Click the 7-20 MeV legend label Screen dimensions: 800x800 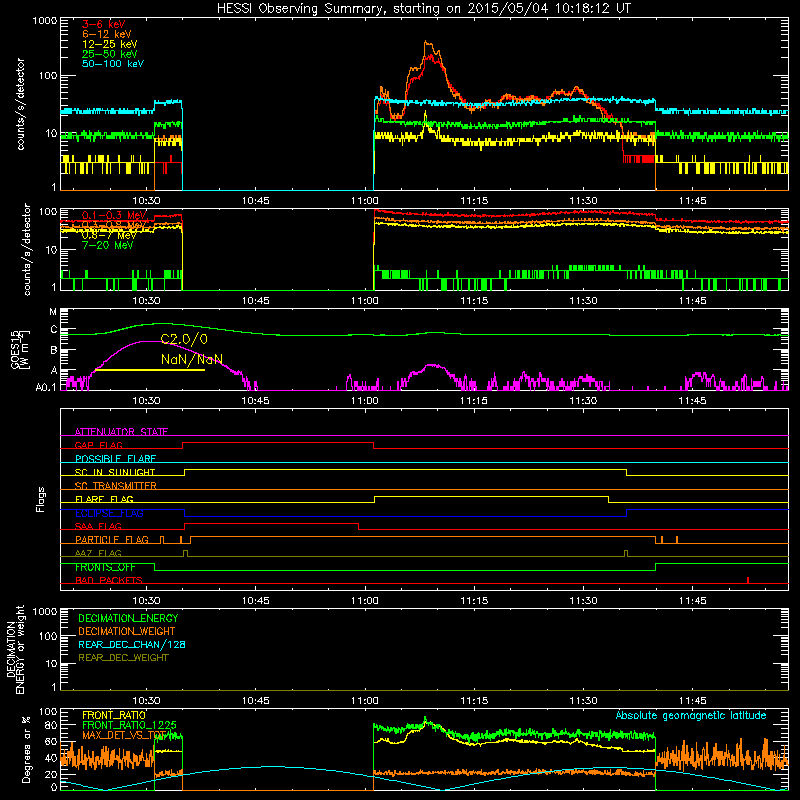(108, 245)
